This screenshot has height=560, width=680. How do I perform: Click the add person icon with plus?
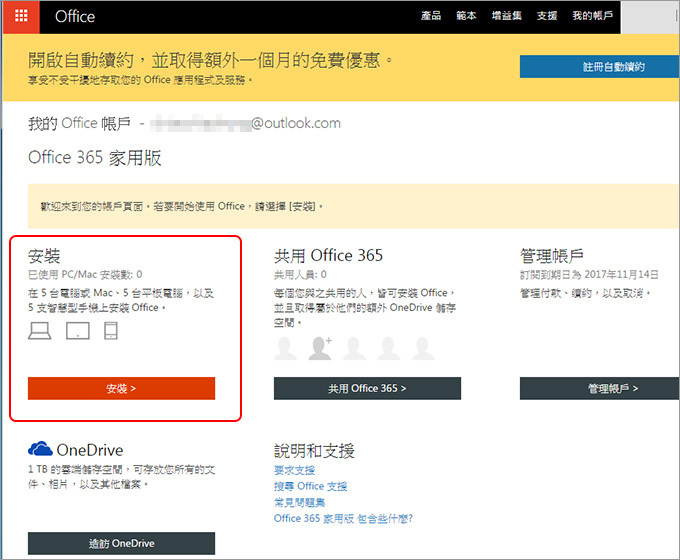click(x=320, y=348)
